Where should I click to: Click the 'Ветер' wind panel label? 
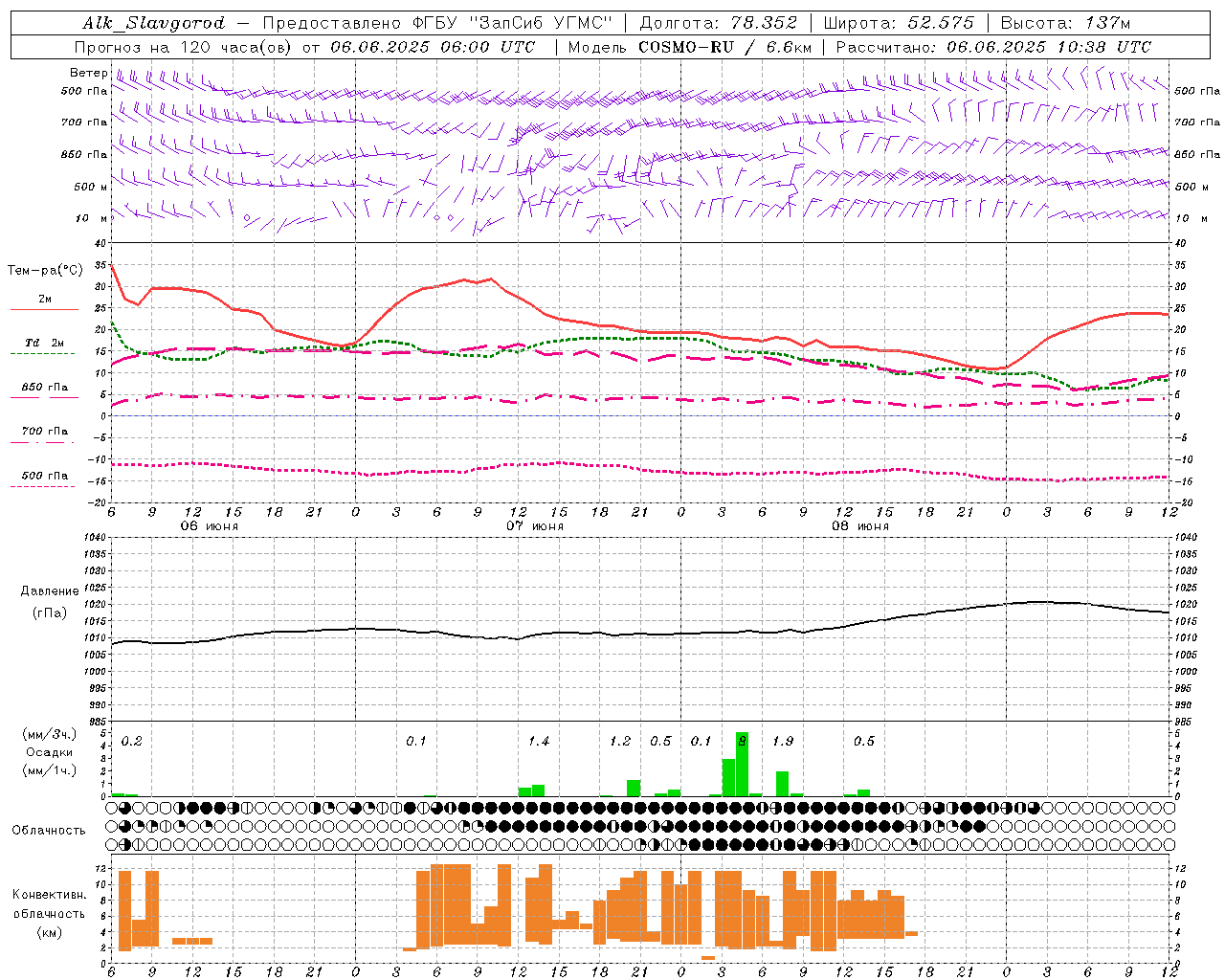[89, 73]
